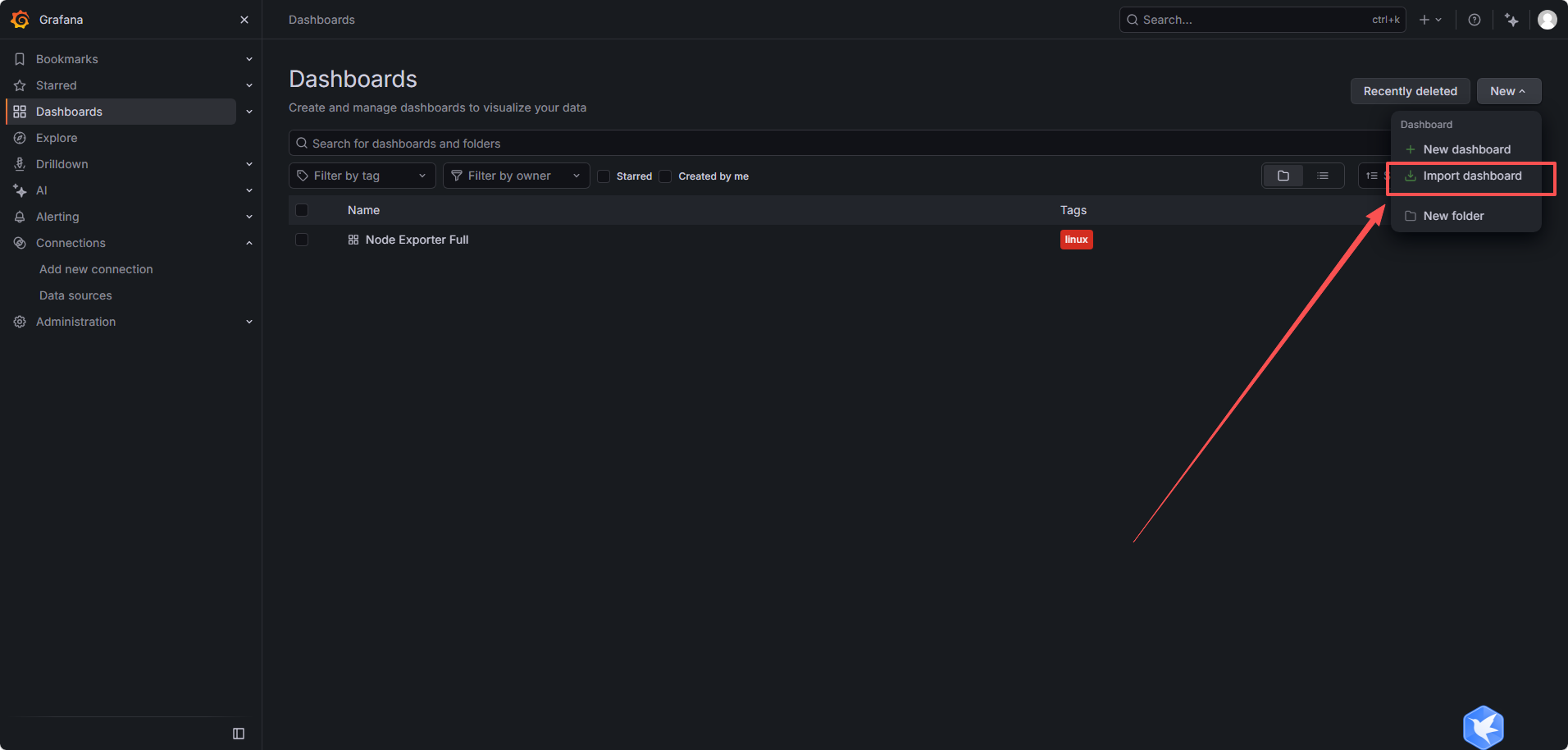Switch to list view icon
This screenshot has height=750, width=1568.
[1323, 176]
